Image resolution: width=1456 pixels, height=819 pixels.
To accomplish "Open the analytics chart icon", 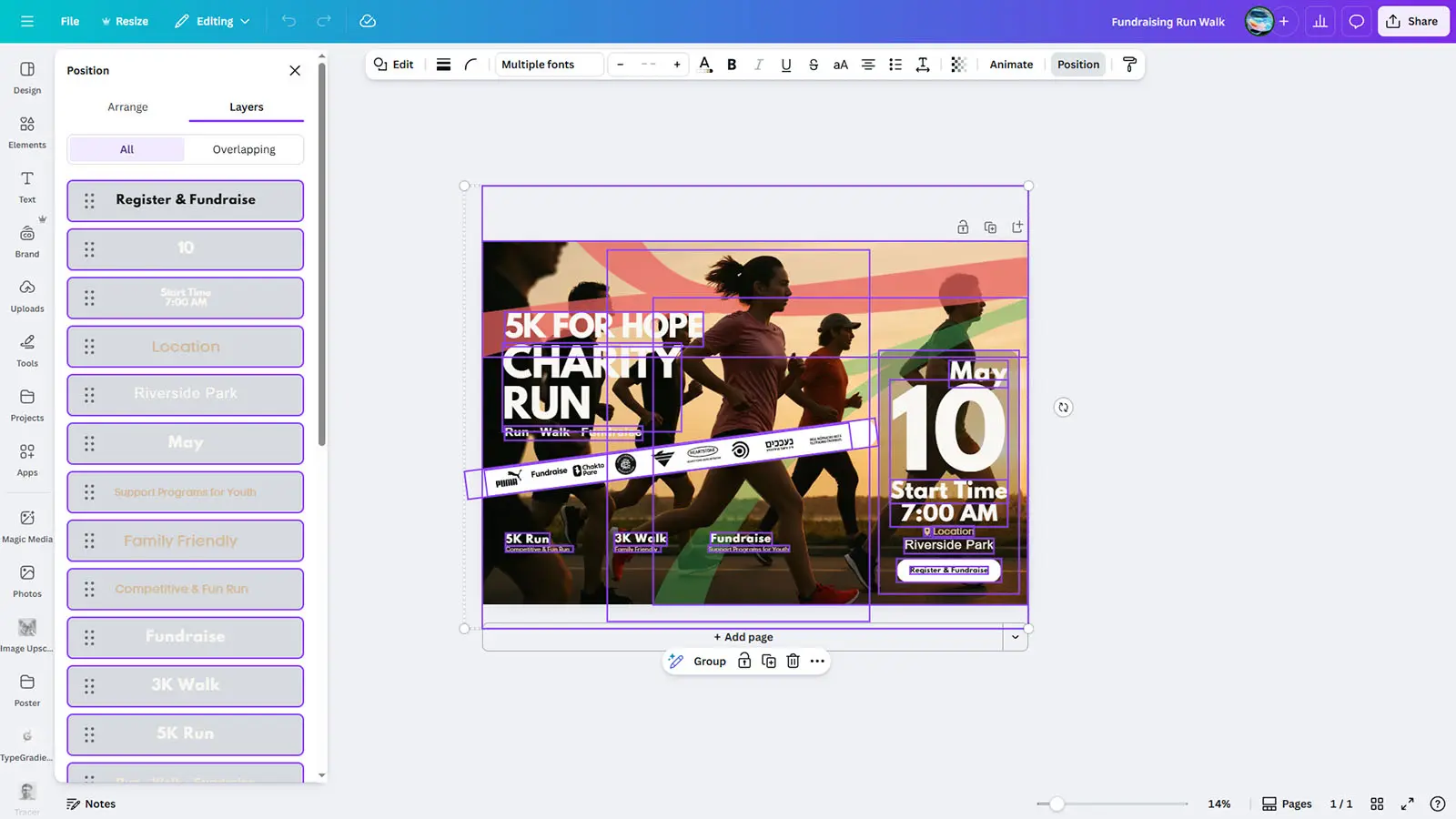I will (x=1319, y=21).
